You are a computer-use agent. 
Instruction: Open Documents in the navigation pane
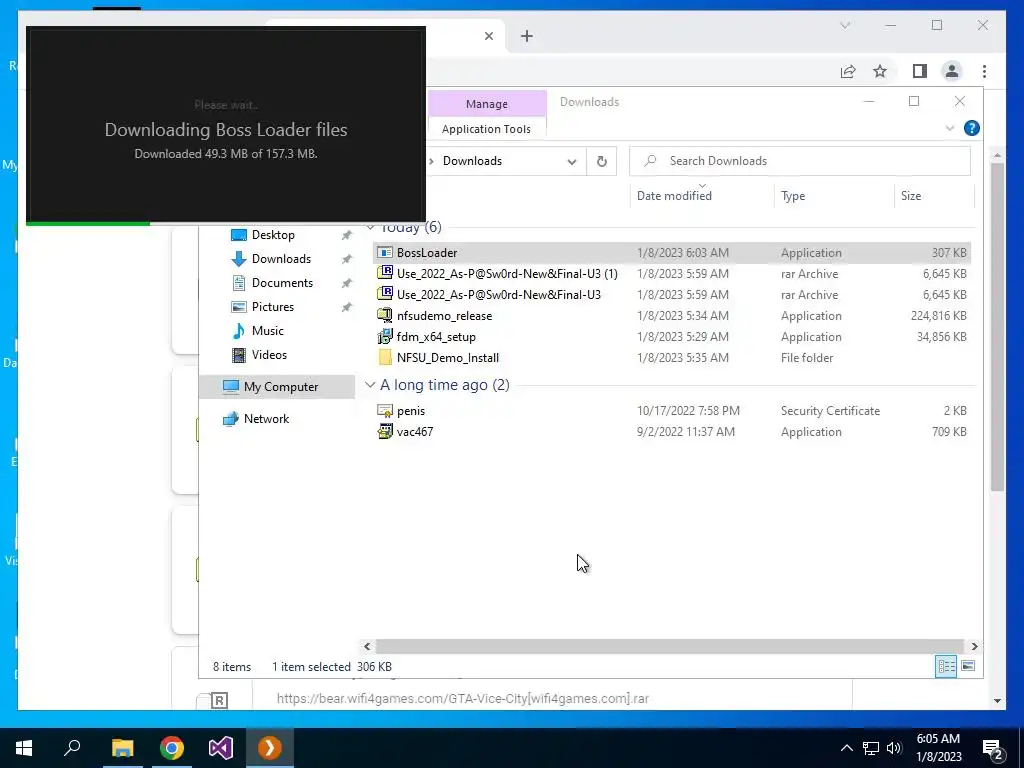[282, 283]
